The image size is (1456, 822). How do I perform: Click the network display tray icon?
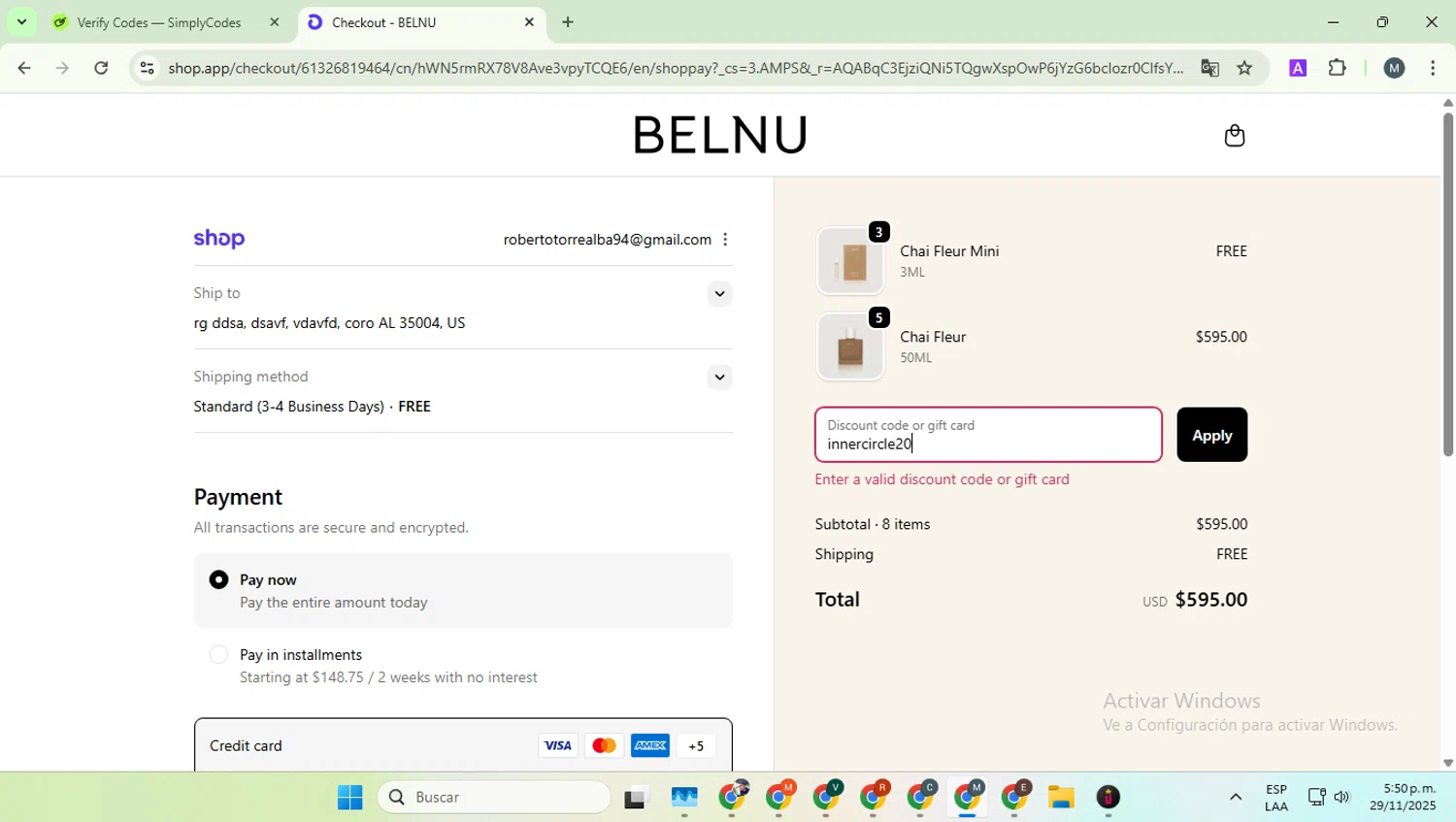pos(1316,797)
